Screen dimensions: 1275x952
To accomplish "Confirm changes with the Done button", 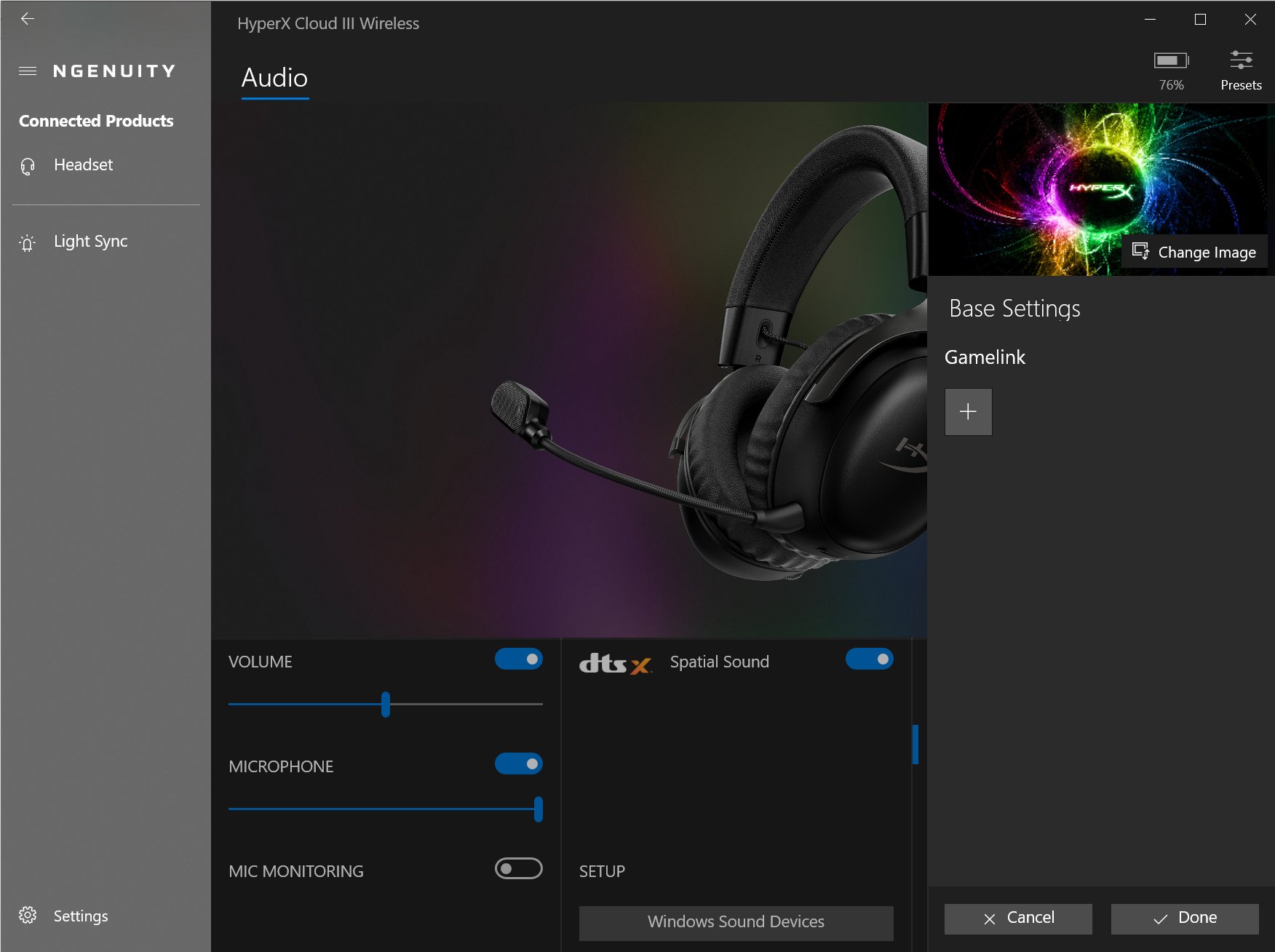I will coord(1184,918).
